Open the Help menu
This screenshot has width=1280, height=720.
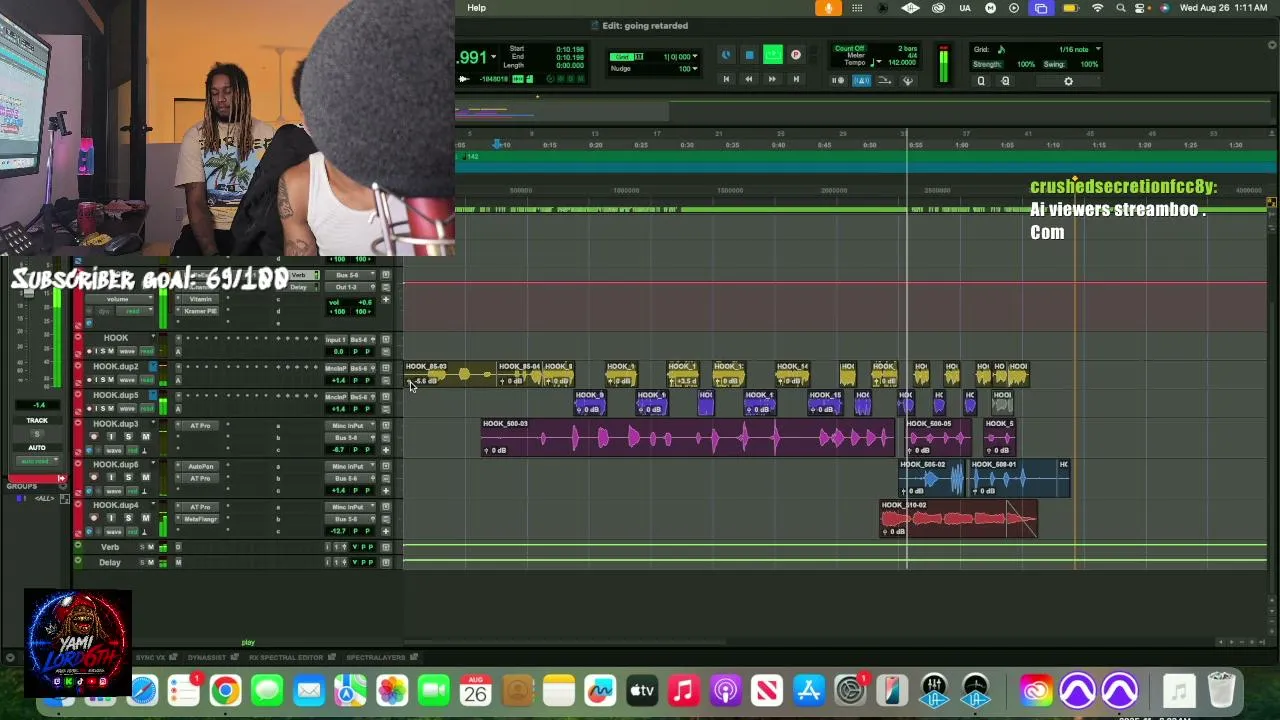477,8
